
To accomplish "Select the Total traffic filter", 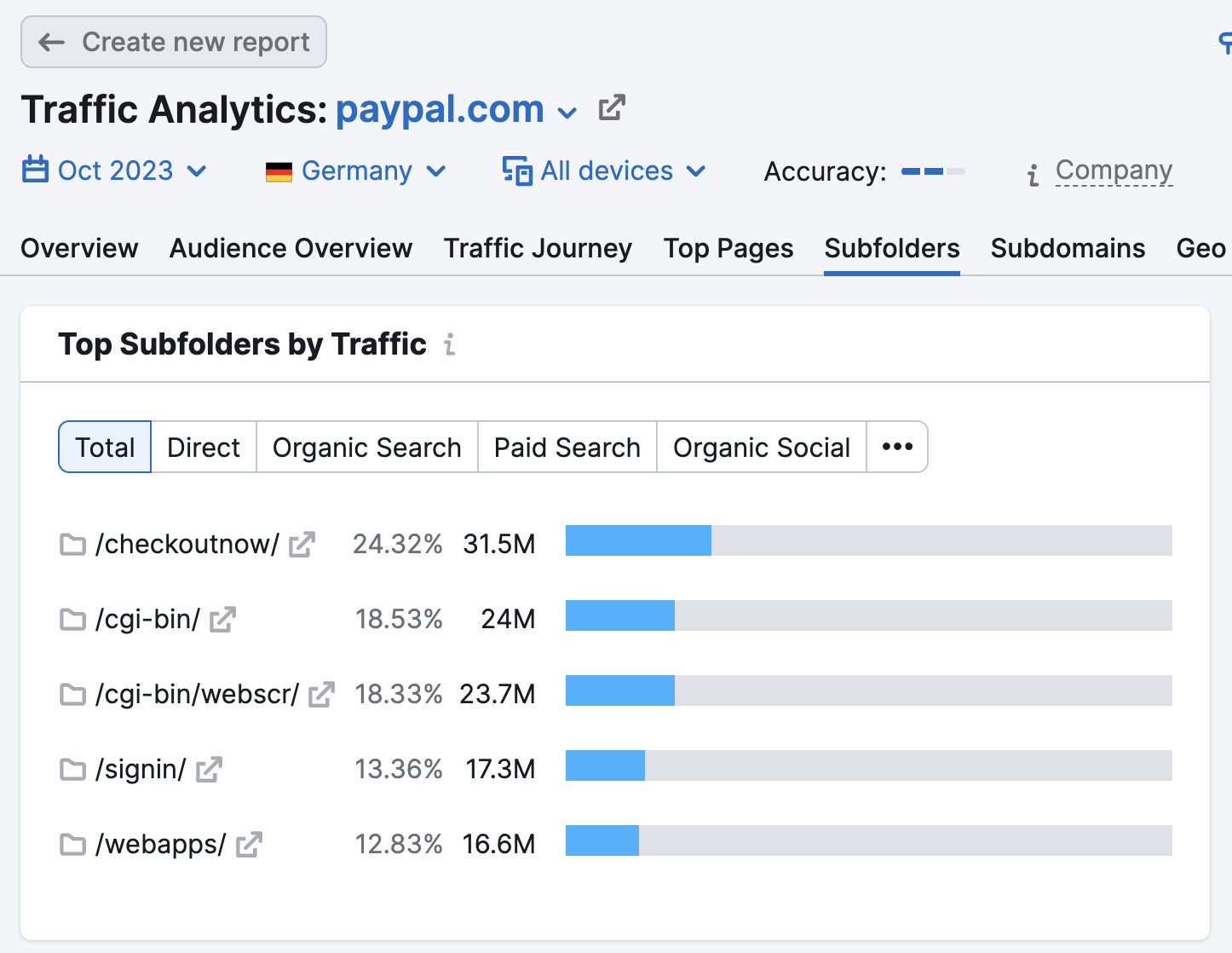I will 105,447.
